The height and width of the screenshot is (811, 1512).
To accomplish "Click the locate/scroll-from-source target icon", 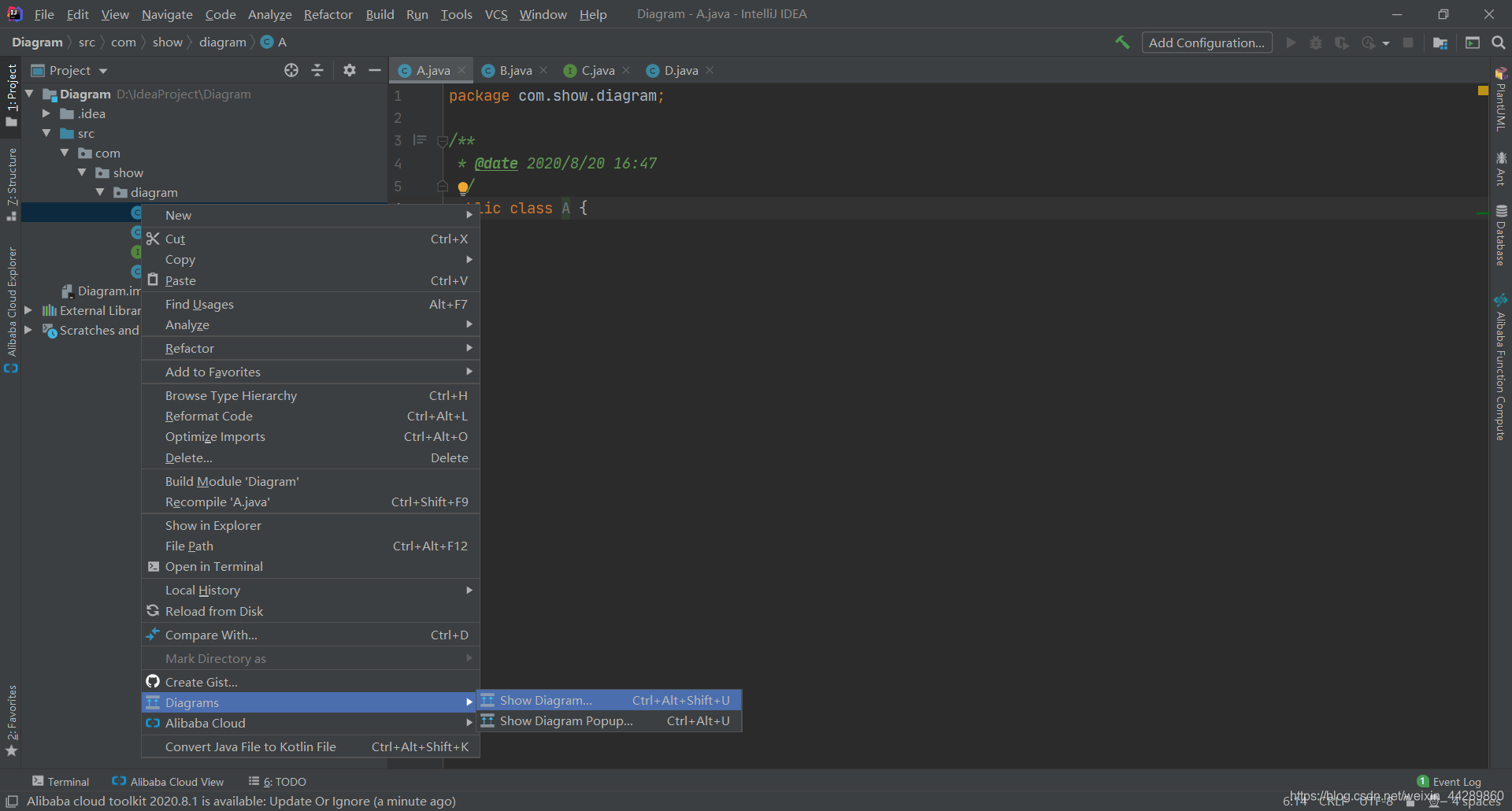I will tap(291, 70).
